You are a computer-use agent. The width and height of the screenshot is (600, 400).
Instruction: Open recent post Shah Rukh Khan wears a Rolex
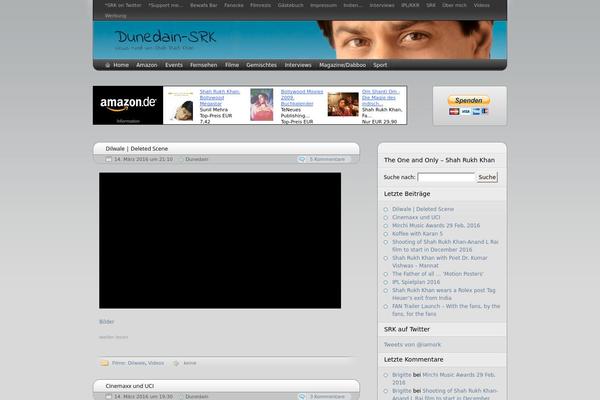(x=444, y=294)
